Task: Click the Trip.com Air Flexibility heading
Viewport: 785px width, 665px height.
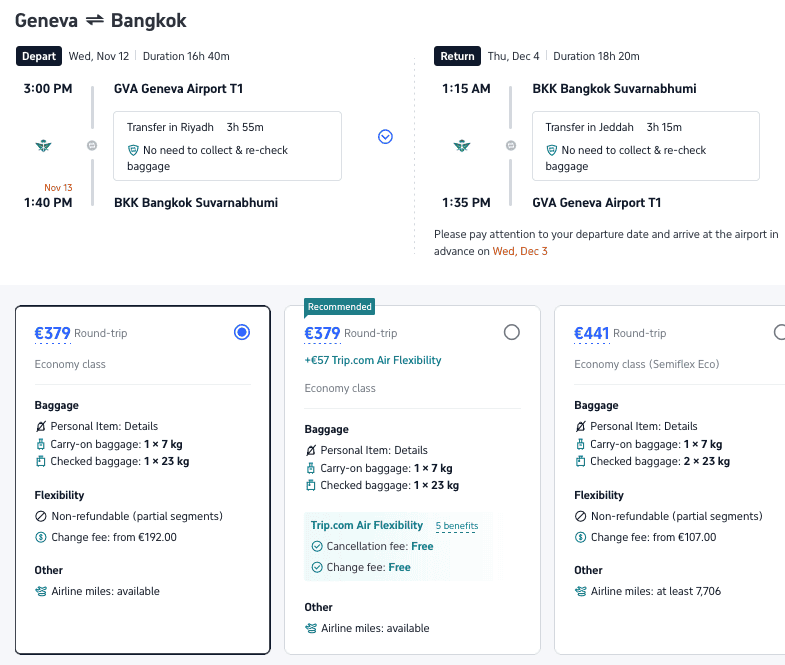Action: 367,525
